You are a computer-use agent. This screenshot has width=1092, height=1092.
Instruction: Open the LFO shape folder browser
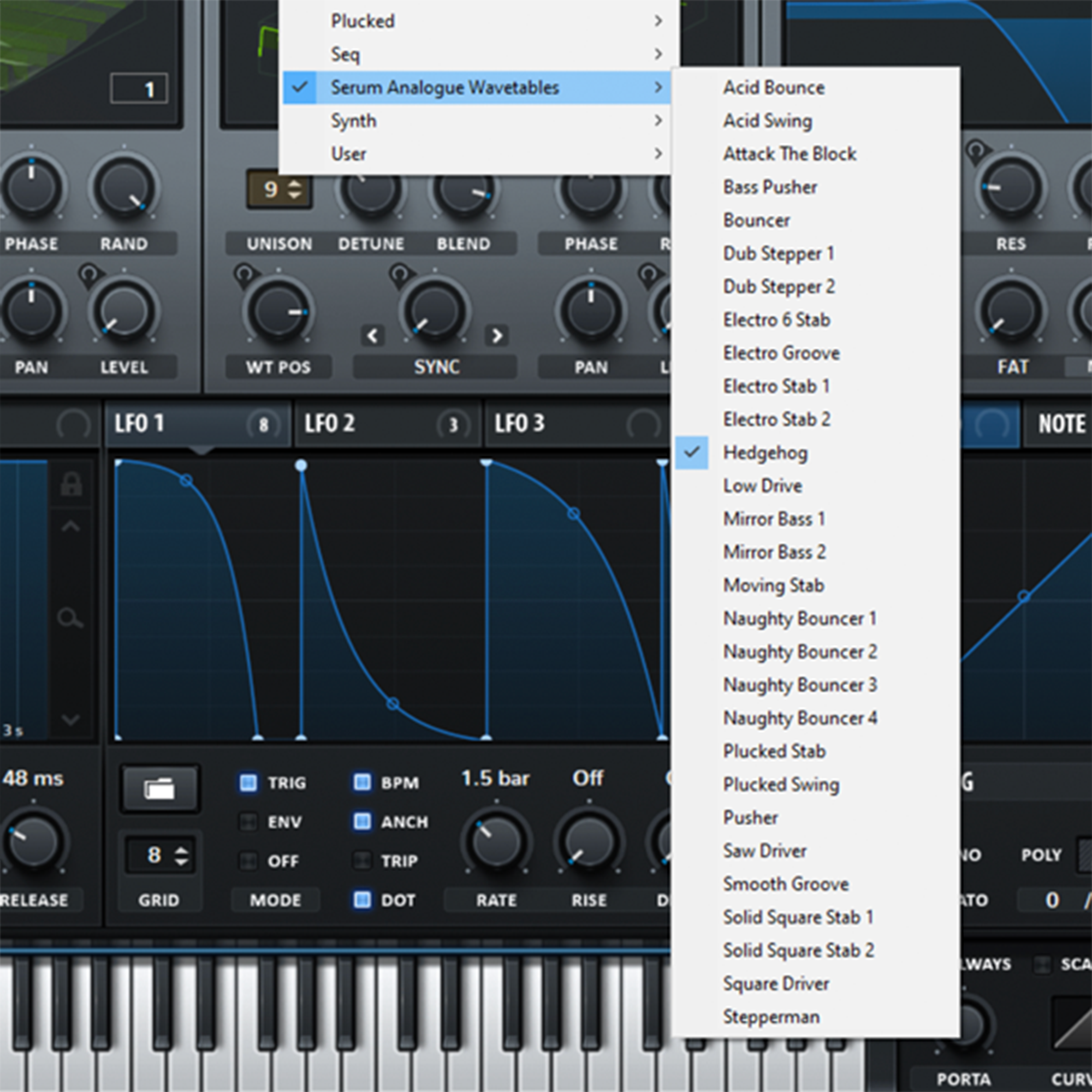click(159, 788)
